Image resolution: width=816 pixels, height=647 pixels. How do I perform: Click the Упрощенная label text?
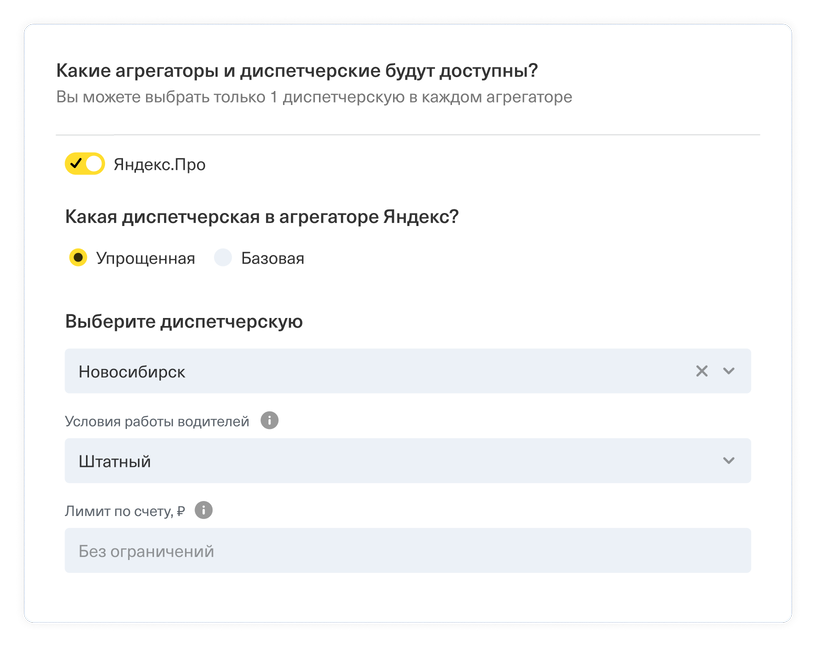(x=146, y=258)
